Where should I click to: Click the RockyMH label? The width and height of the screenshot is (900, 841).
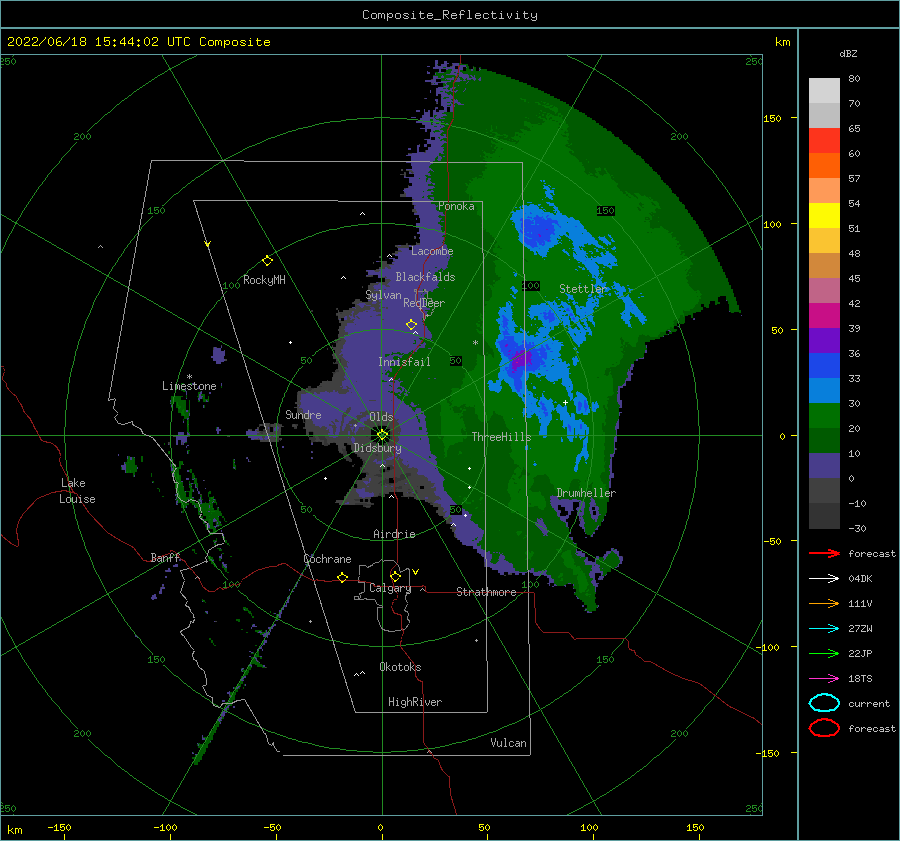pyautogui.click(x=264, y=280)
